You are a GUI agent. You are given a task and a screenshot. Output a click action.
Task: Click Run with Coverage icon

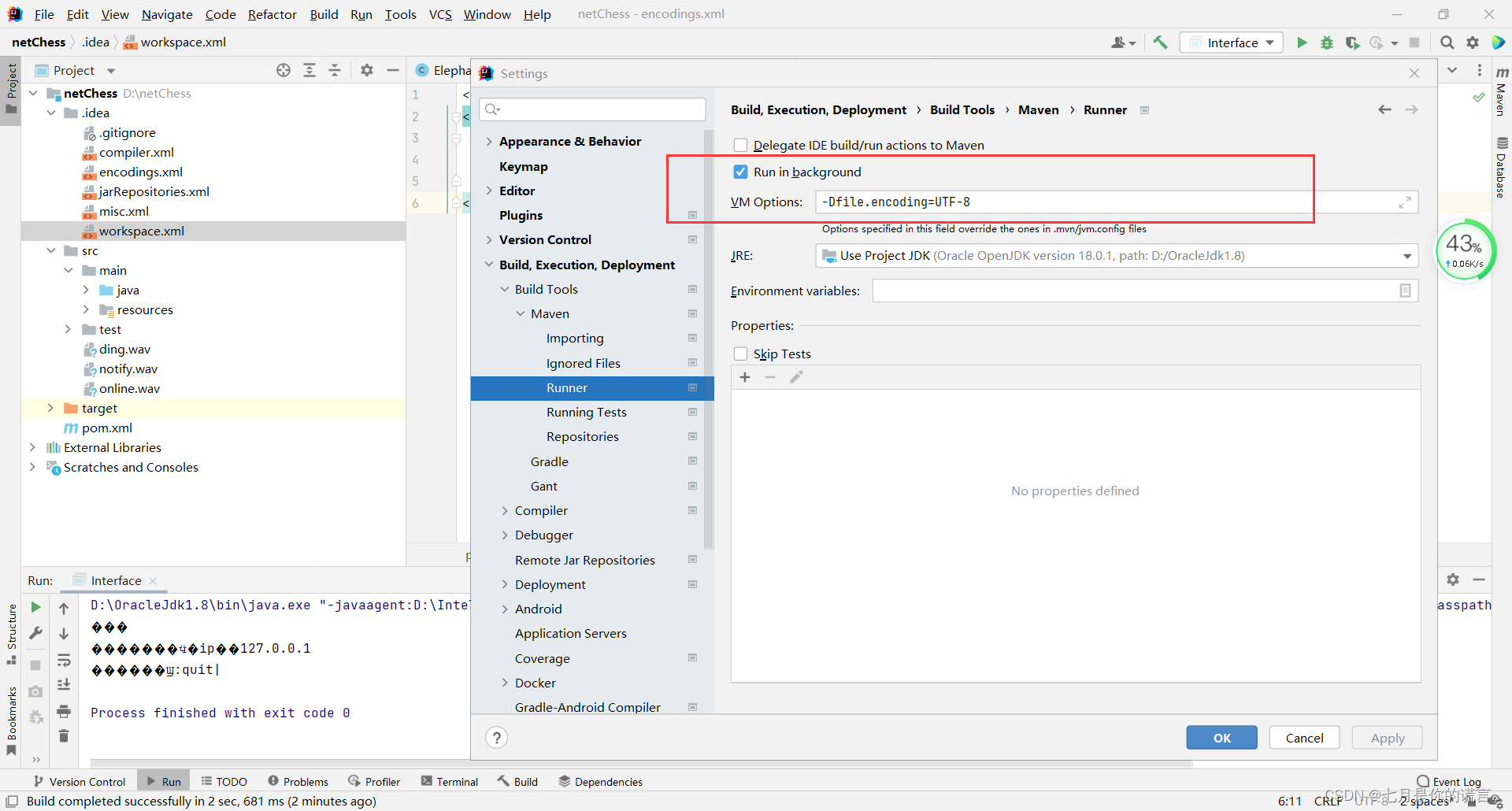tap(1352, 43)
